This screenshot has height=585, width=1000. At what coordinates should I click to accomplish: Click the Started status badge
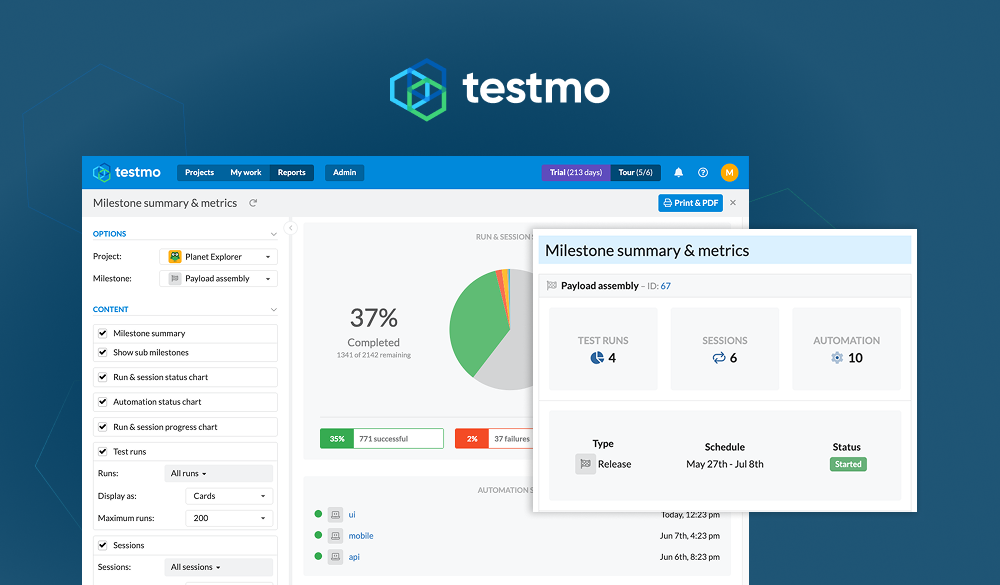pos(848,464)
